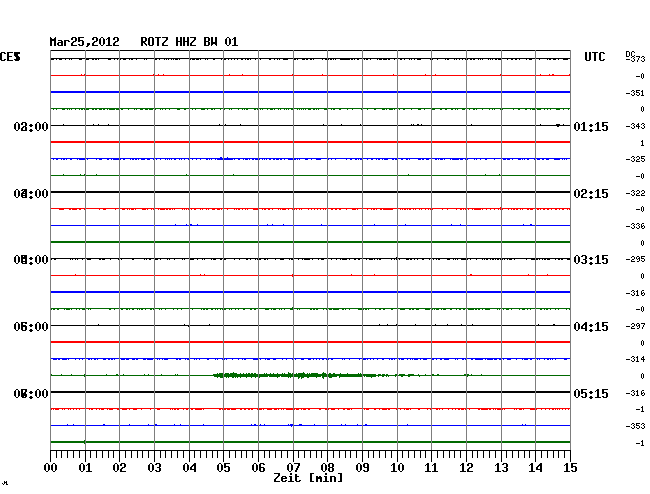Select the UTC time label "03:15"

pos(591,260)
